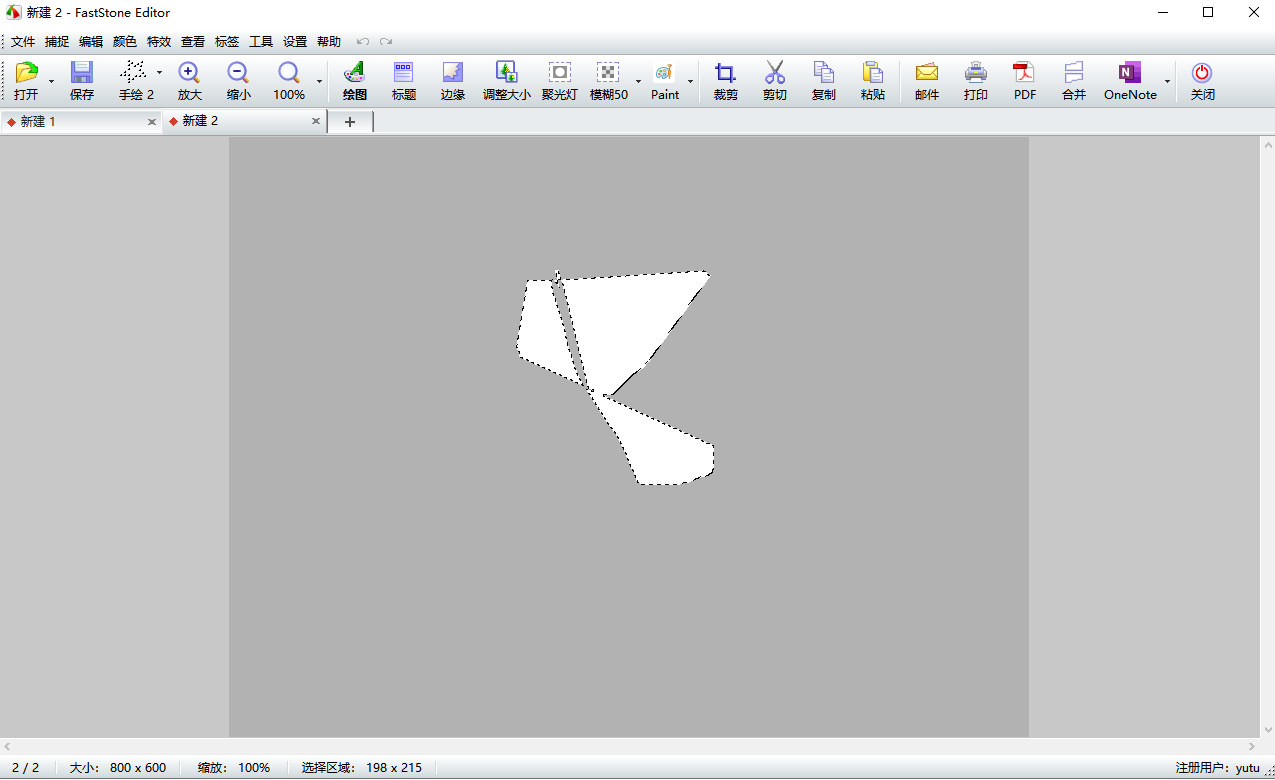Image resolution: width=1275 pixels, height=780 pixels.
Task: Apply the Edge (边缘) effect icon
Action: tap(453, 74)
